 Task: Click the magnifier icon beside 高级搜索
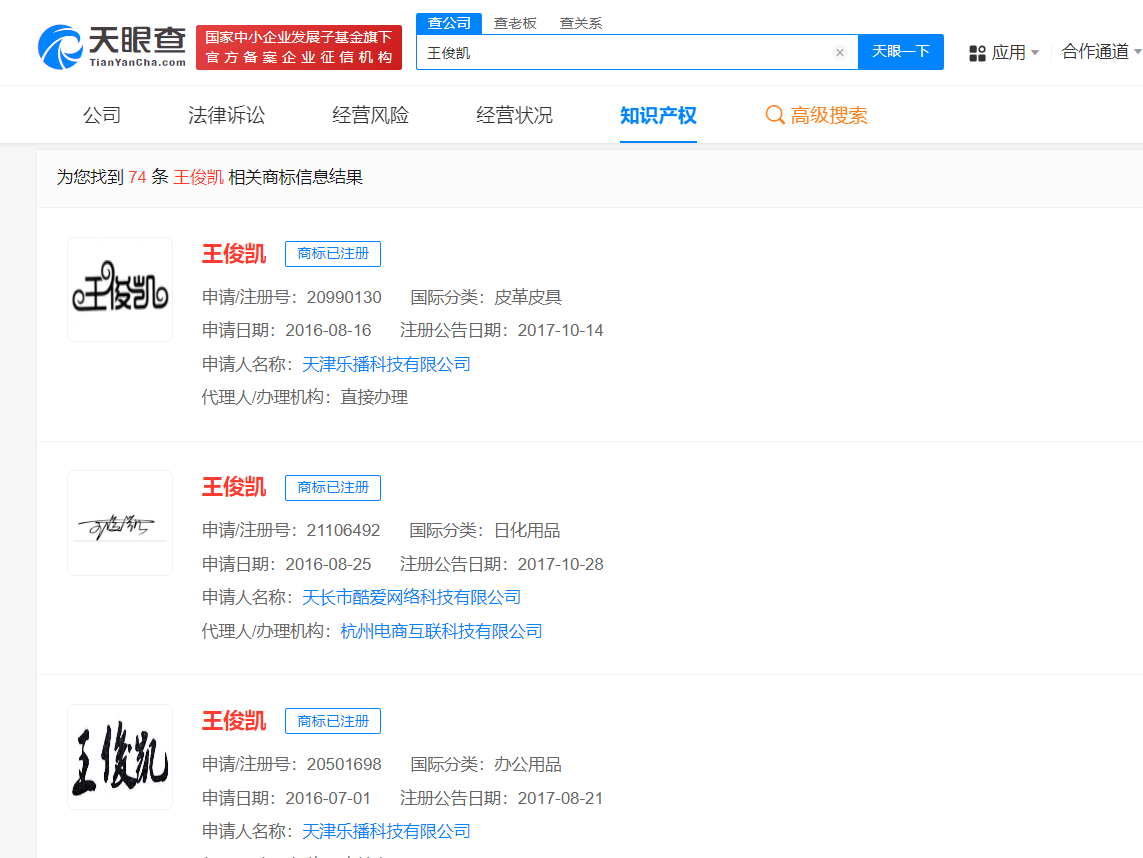point(775,115)
